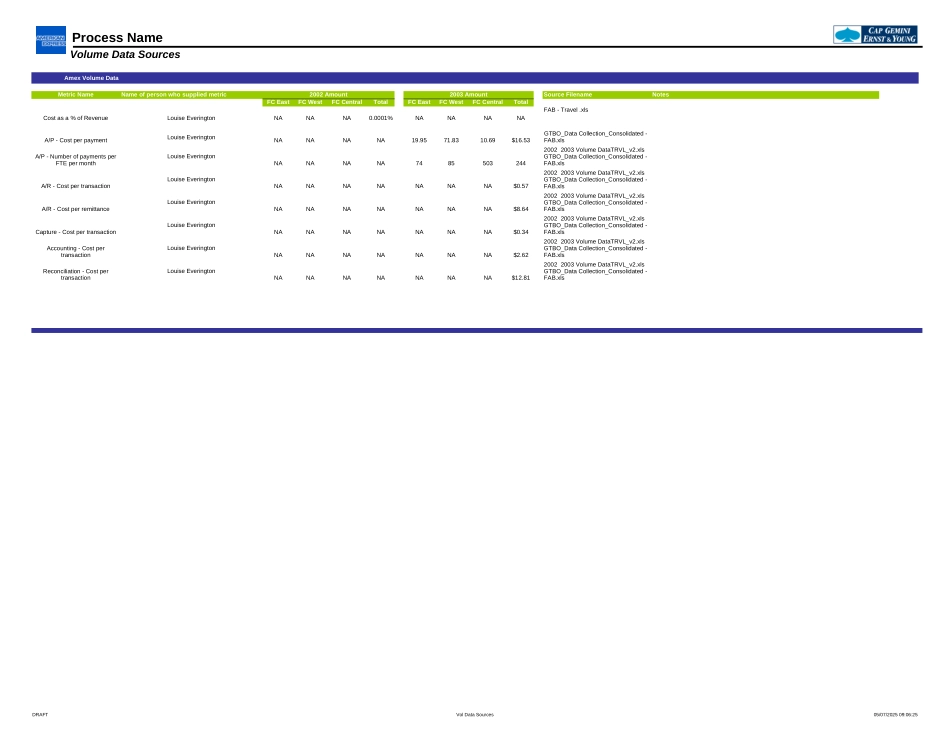Click 'FC East' under 2002 Amount

click(x=278, y=102)
